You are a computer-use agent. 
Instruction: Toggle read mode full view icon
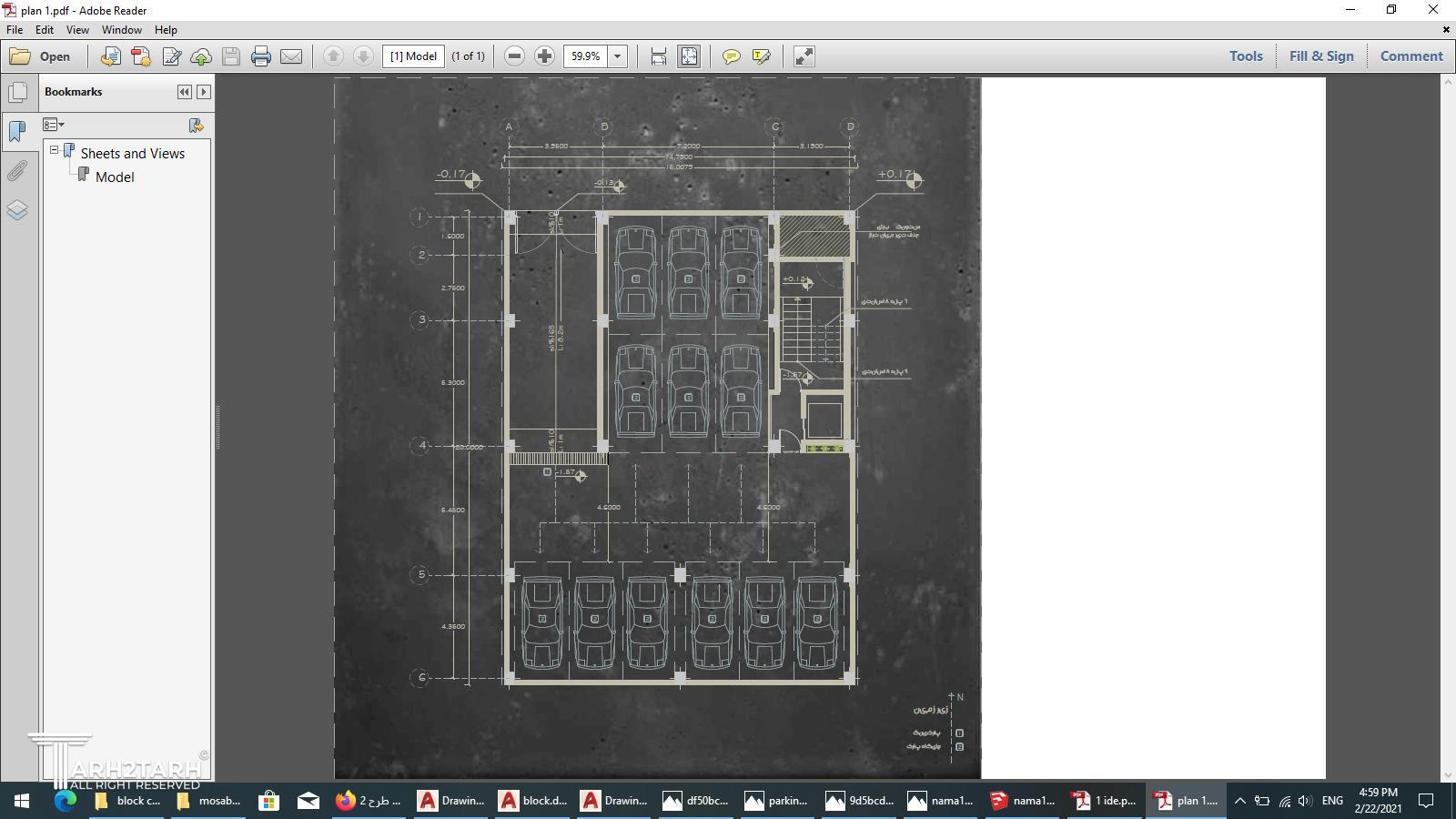(804, 56)
